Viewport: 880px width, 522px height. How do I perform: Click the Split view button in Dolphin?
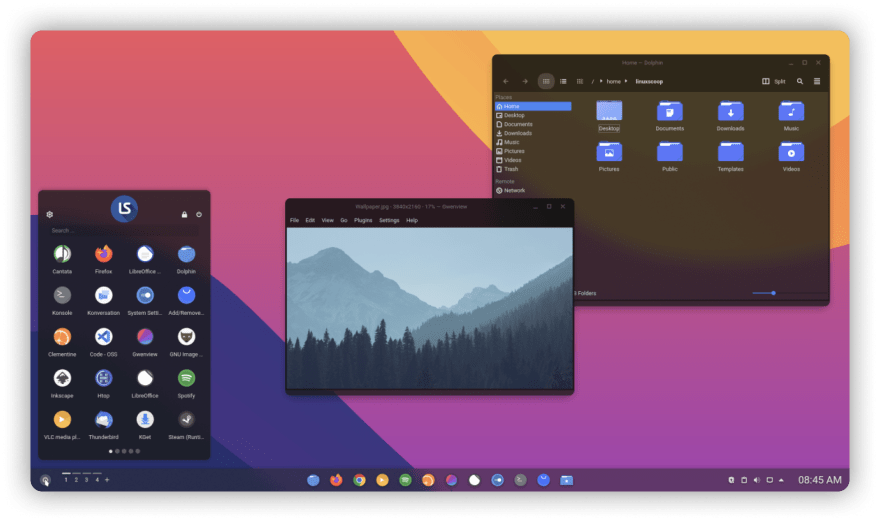point(773,81)
